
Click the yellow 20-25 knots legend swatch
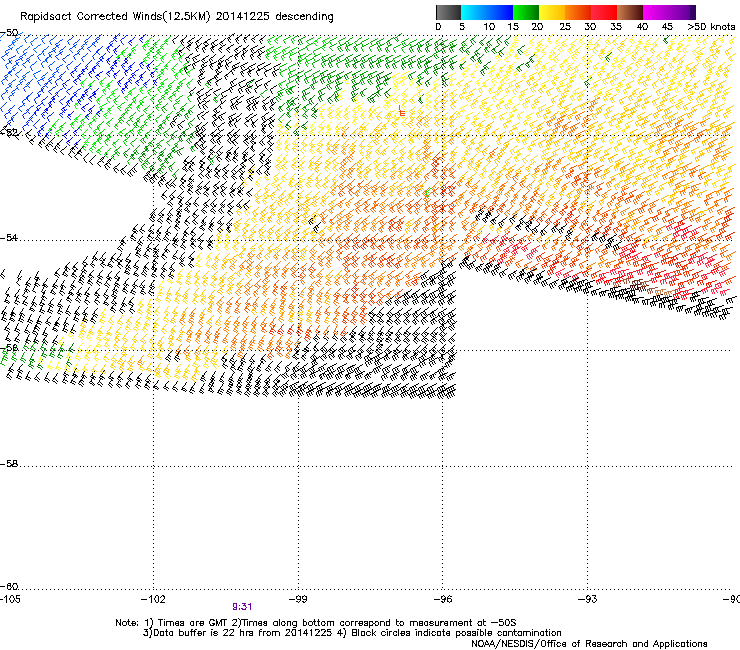552,12
